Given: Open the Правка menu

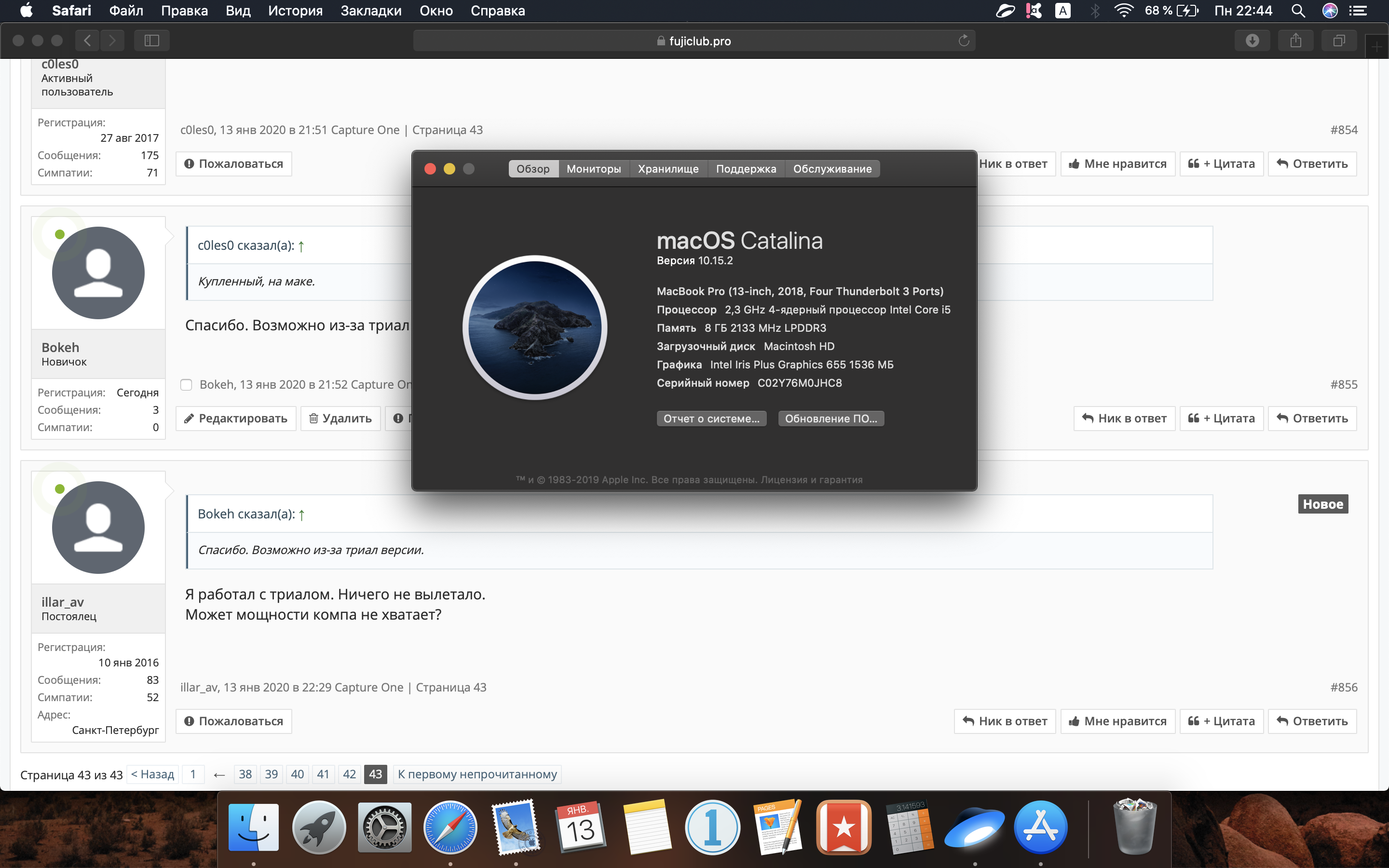Looking at the screenshot, I should [x=184, y=10].
